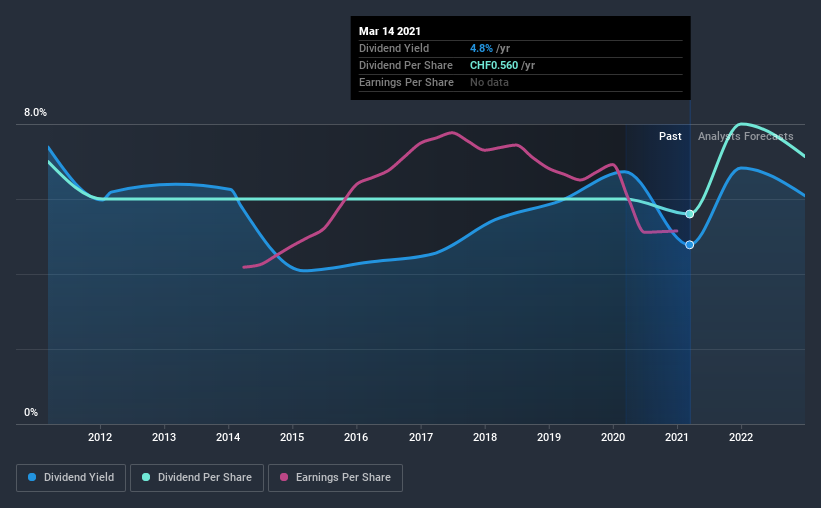
Task: Click the pink Earnings Per Share legend dot
Action: tap(284, 477)
